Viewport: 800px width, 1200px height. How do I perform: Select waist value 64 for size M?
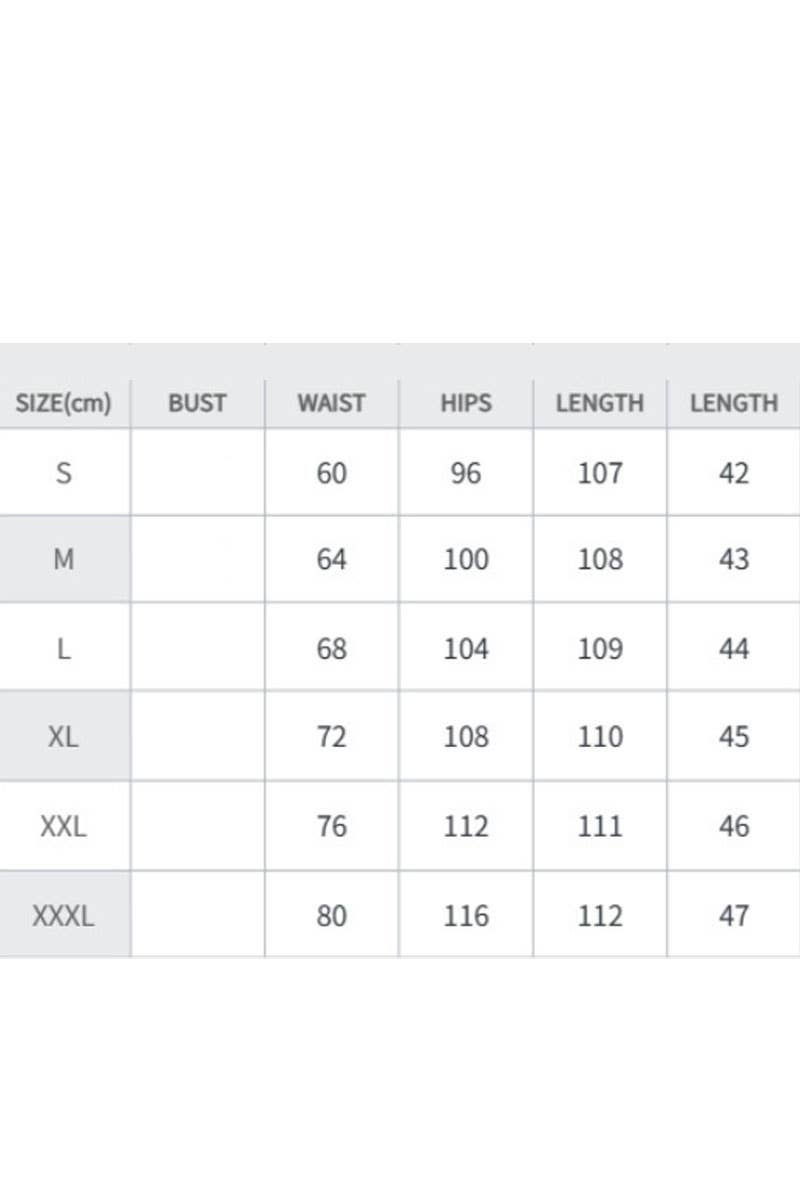point(331,559)
